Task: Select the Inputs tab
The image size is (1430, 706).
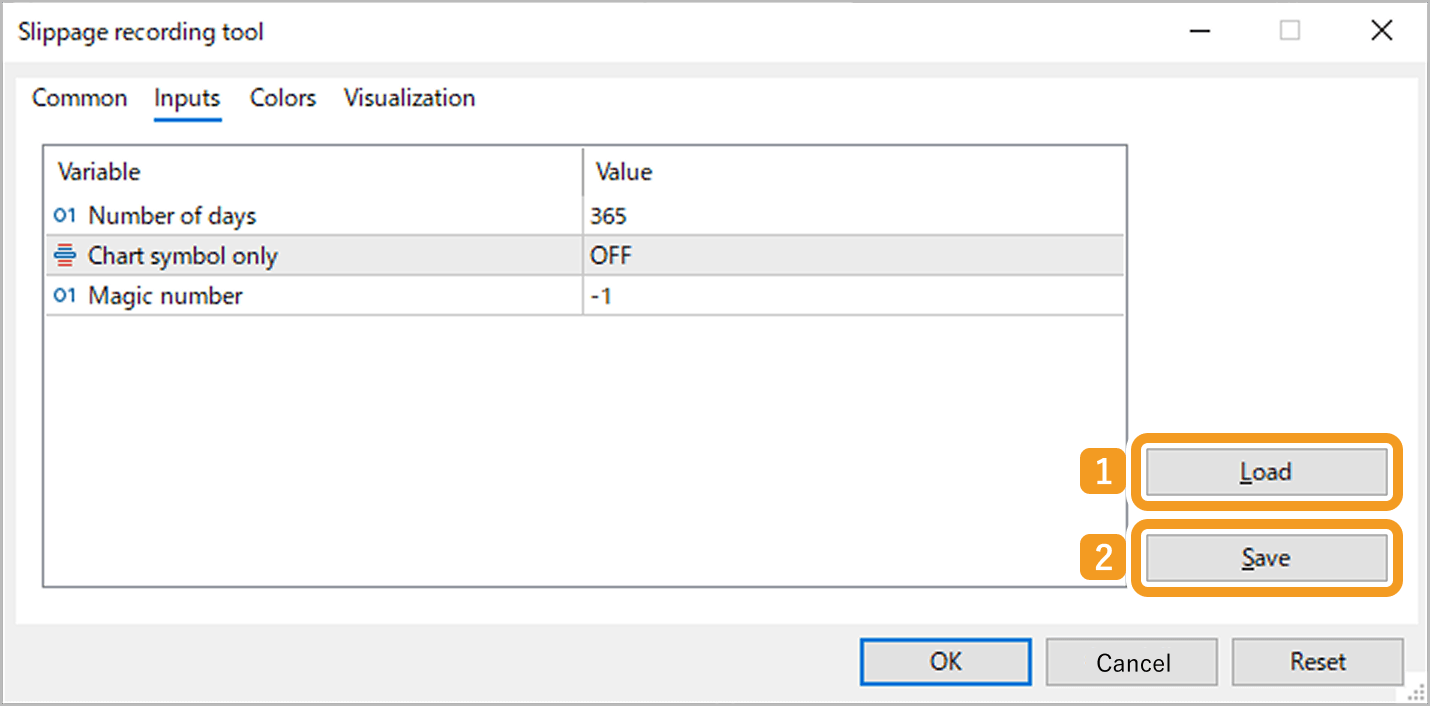Action: (x=187, y=98)
